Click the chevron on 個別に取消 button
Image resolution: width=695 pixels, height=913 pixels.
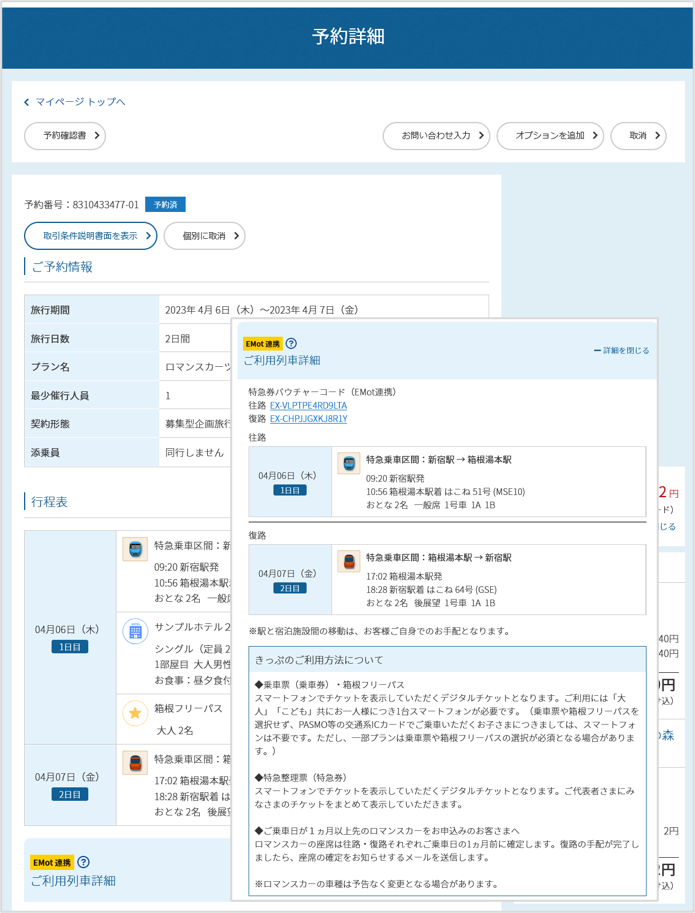coord(236,236)
